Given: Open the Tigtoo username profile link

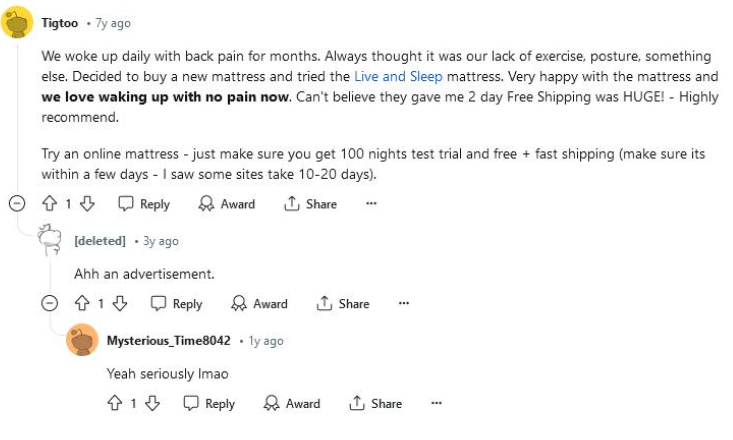Looking at the screenshot, I should pyautogui.click(x=60, y=22).
